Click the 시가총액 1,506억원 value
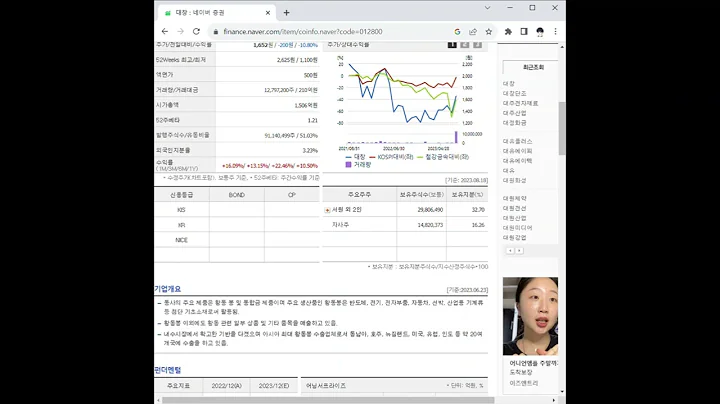The width and height of the screenshot is (720, 404). click(x=306, y=105)
